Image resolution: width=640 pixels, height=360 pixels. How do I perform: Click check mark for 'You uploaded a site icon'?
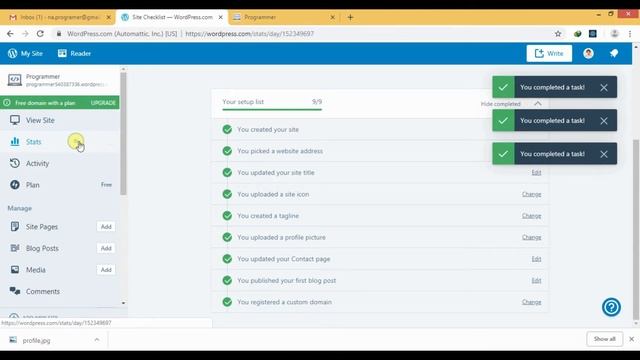coord(227,195)
